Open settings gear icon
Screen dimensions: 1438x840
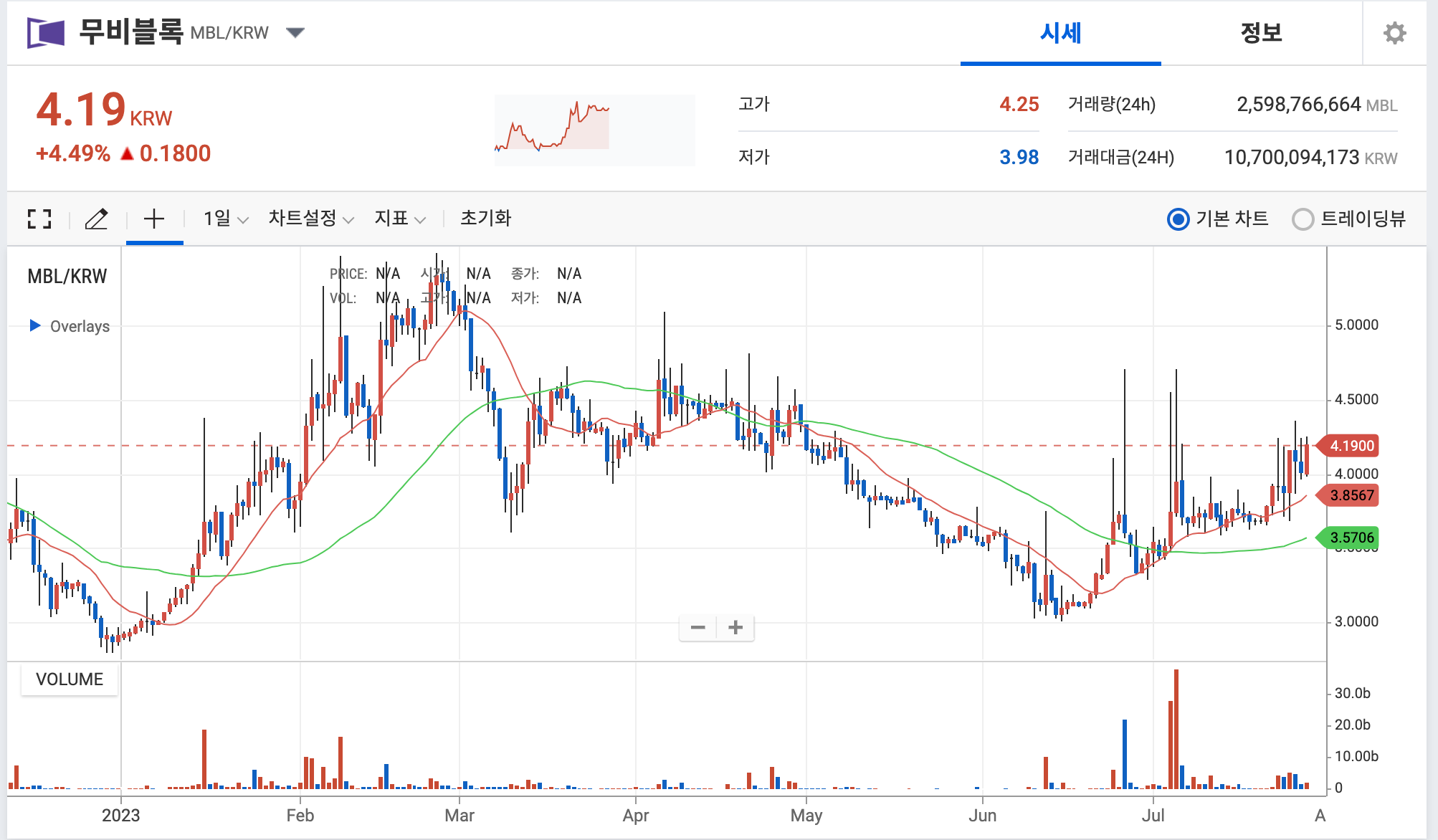tap(1394, 33)
